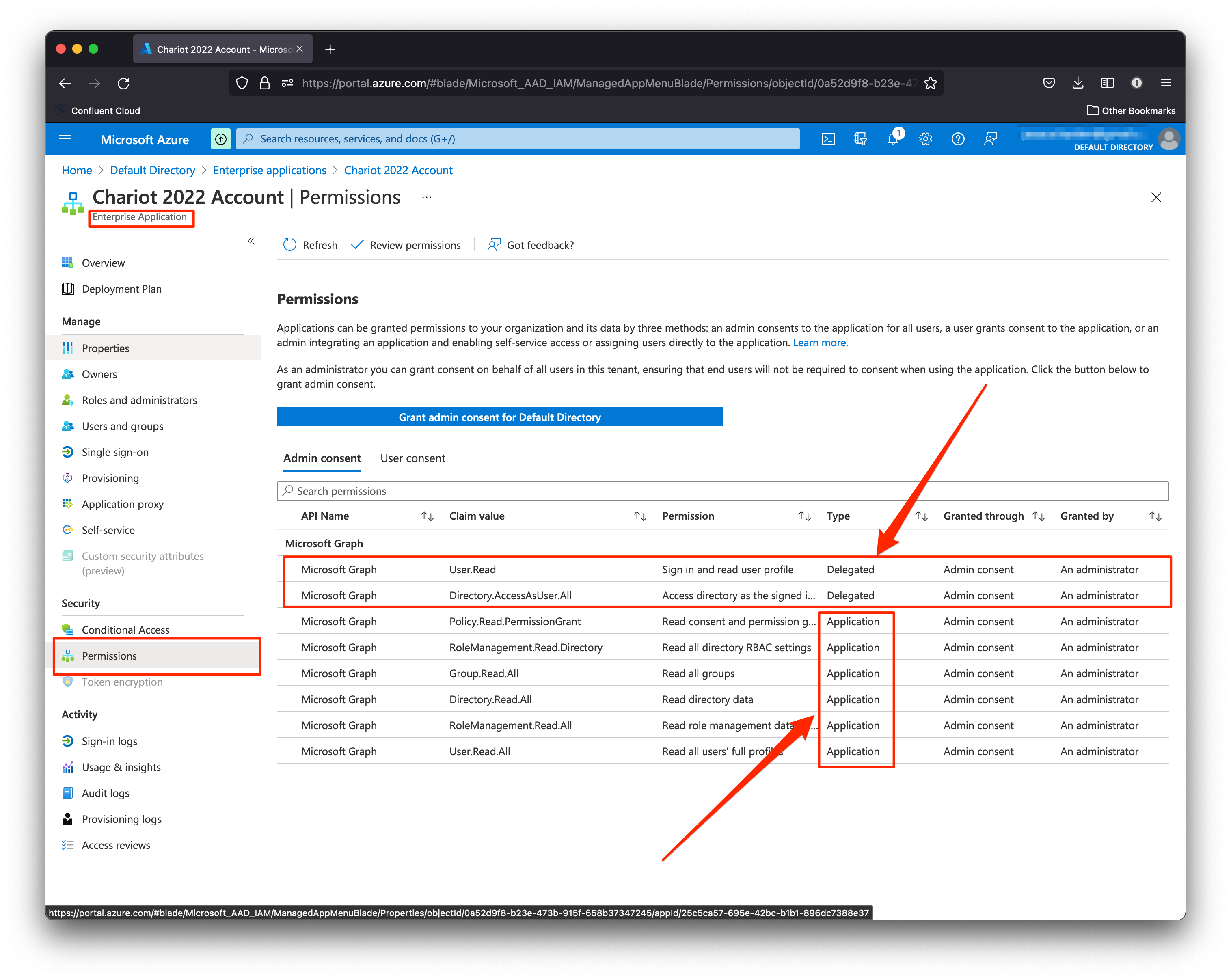Open the notifications bell
This screenshot has height=980, width=1231.
(x=893, y=139)
